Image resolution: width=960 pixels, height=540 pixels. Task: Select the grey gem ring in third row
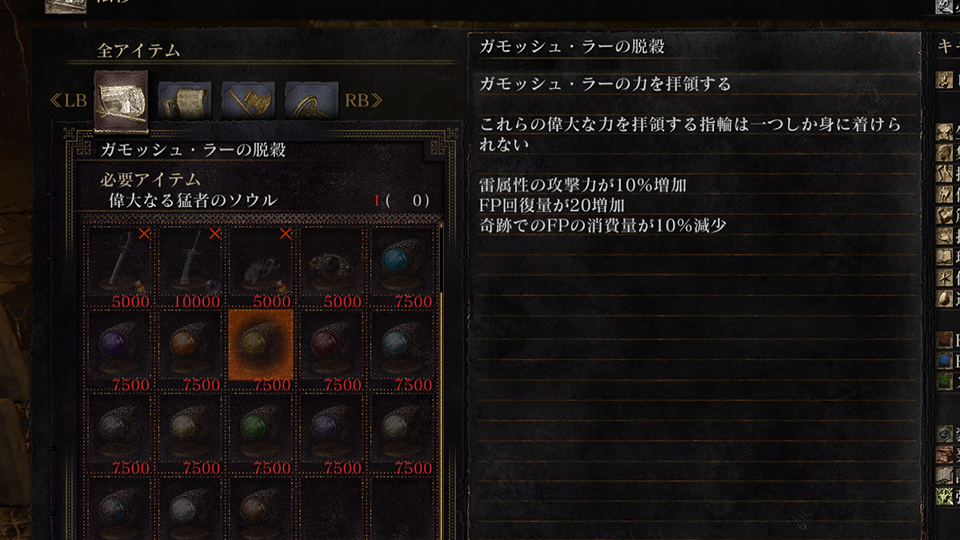tap(120, 433)
